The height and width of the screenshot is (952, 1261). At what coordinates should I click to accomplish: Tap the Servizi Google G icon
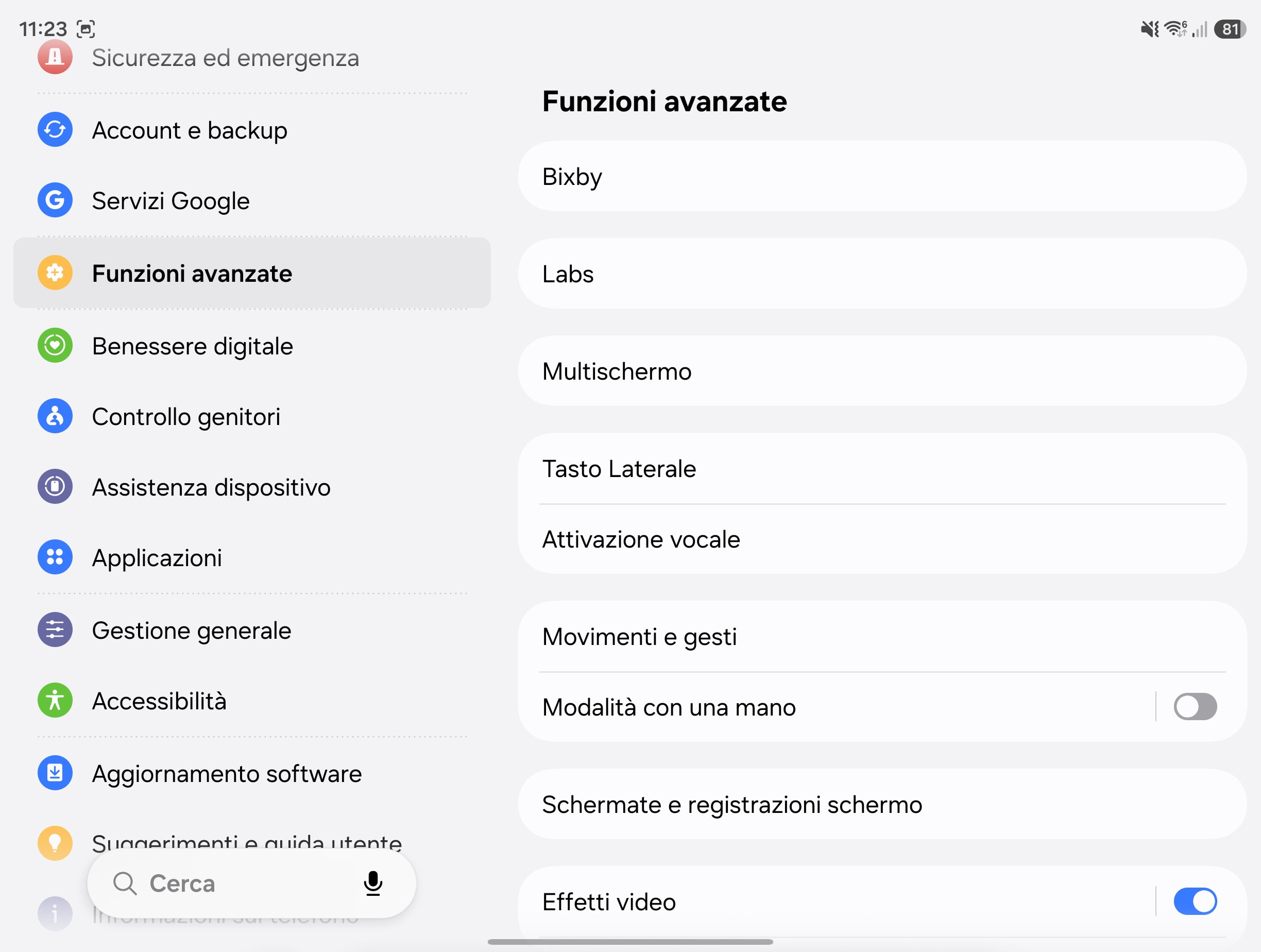tap(55, 200)
